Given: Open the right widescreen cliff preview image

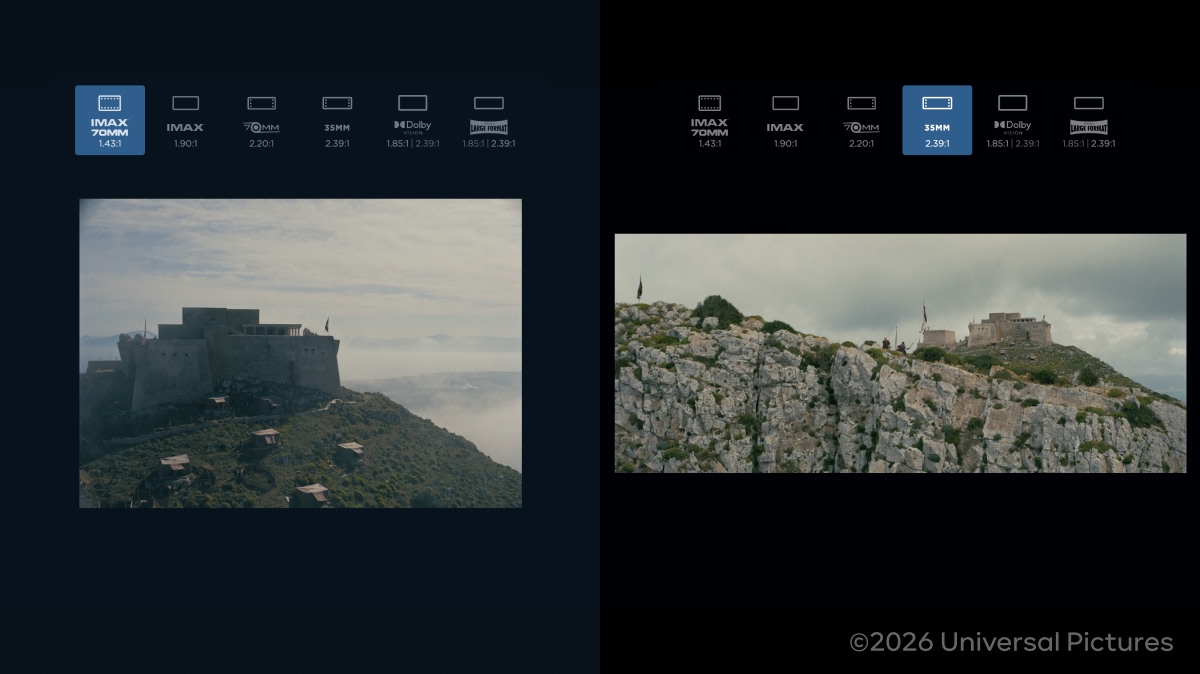Looking at the screenshot, I should pyautogui.click(x=900, y=353).
